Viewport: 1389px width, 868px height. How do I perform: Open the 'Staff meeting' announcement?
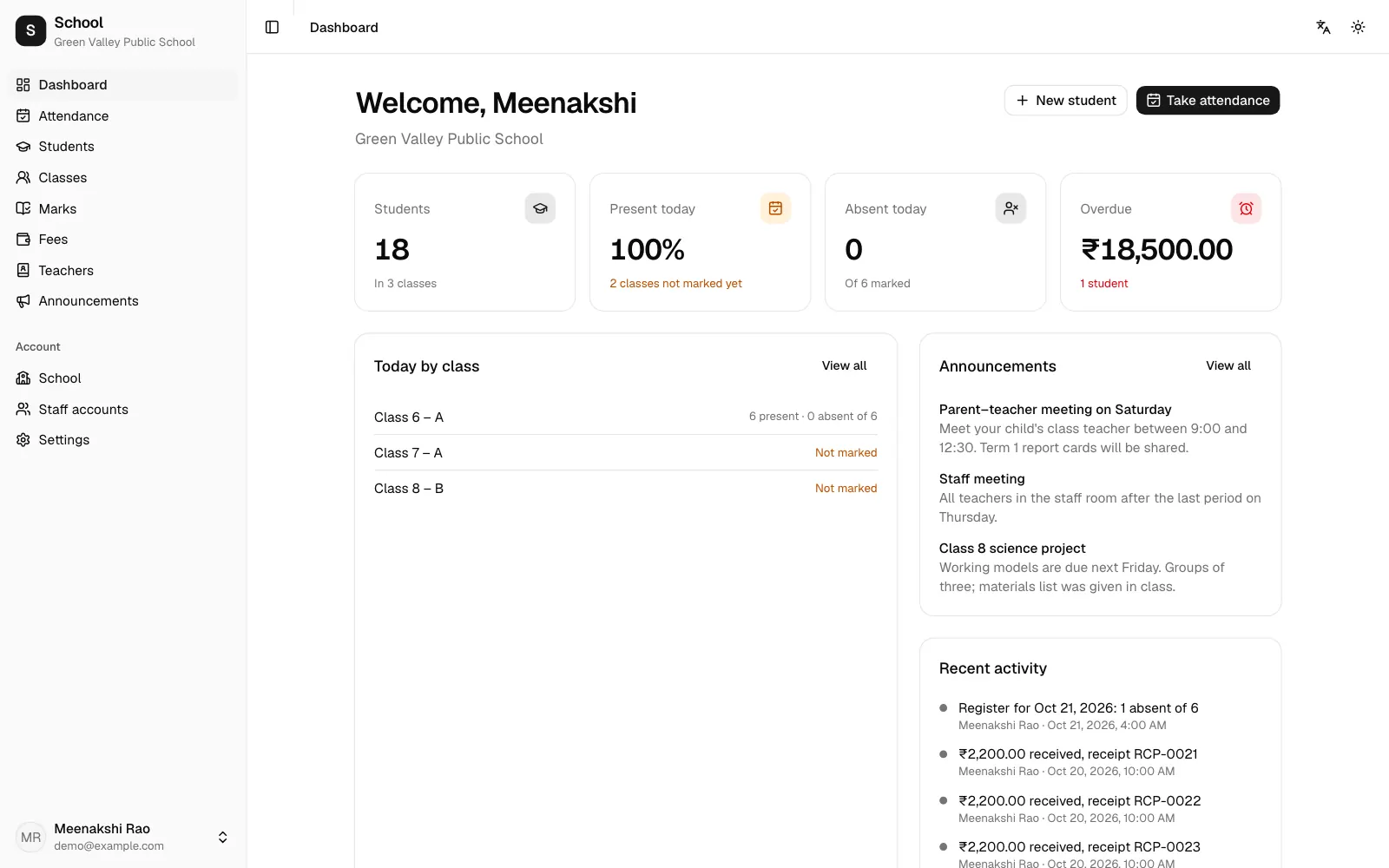[x=982, y=478]
